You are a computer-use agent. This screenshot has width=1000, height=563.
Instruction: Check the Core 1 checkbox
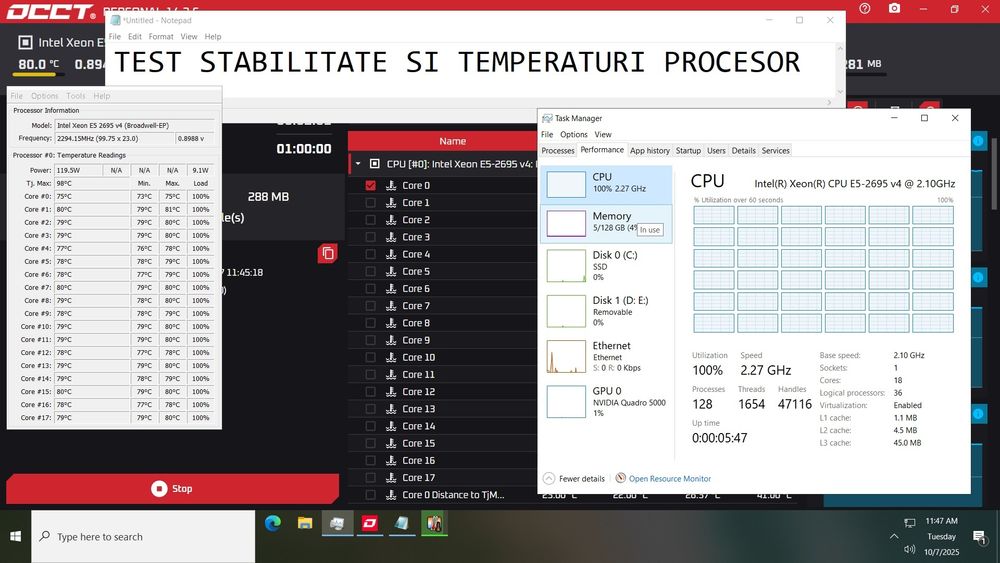pos(371,202)
